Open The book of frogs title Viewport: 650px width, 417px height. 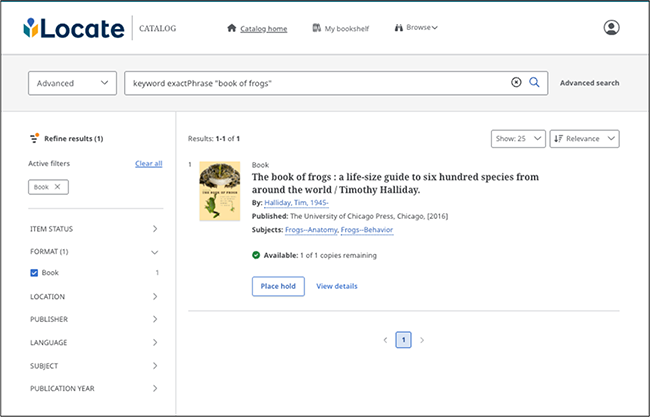click(395, 183)
